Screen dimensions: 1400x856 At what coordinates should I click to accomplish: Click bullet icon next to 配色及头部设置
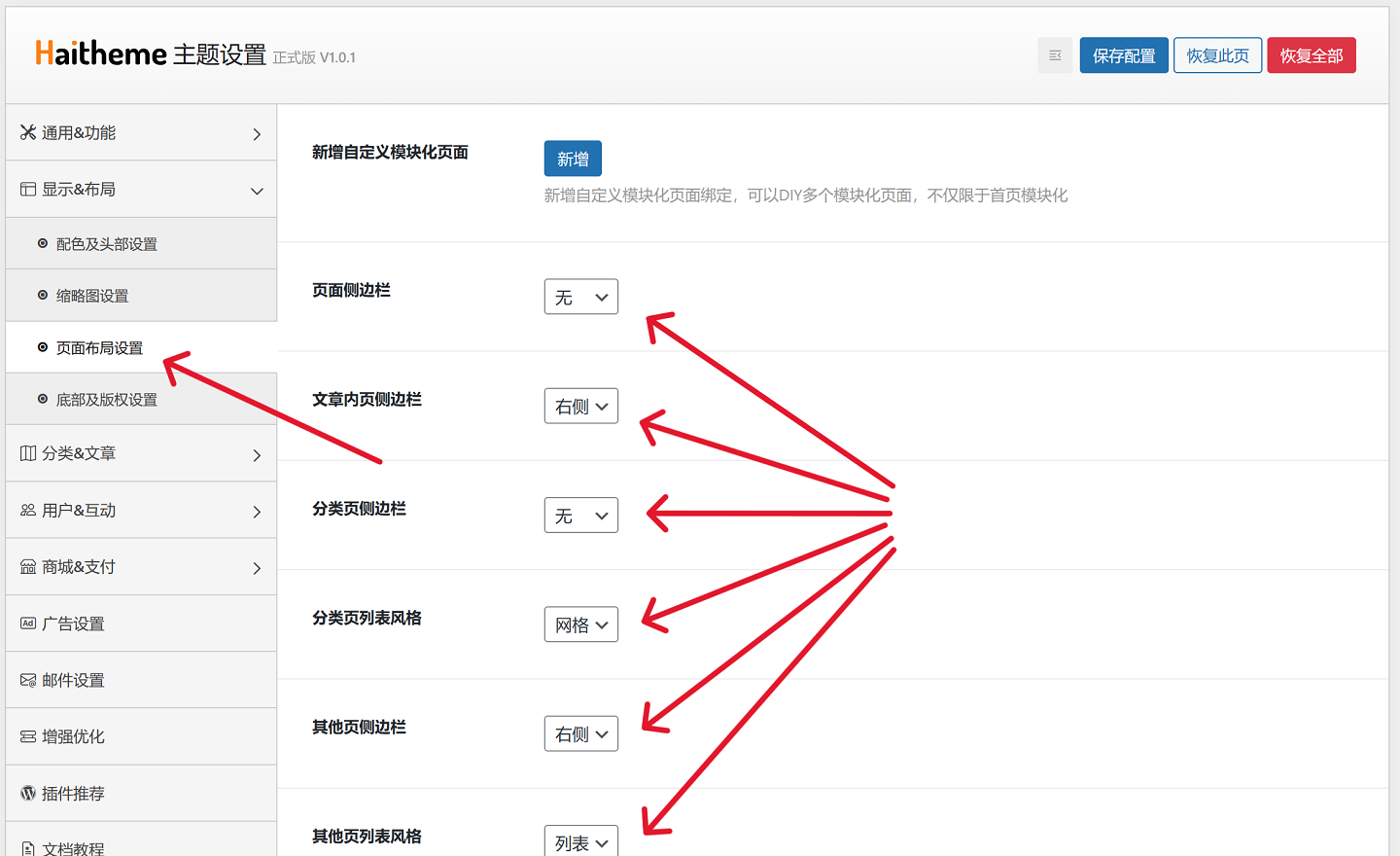(x=43, y=243)
